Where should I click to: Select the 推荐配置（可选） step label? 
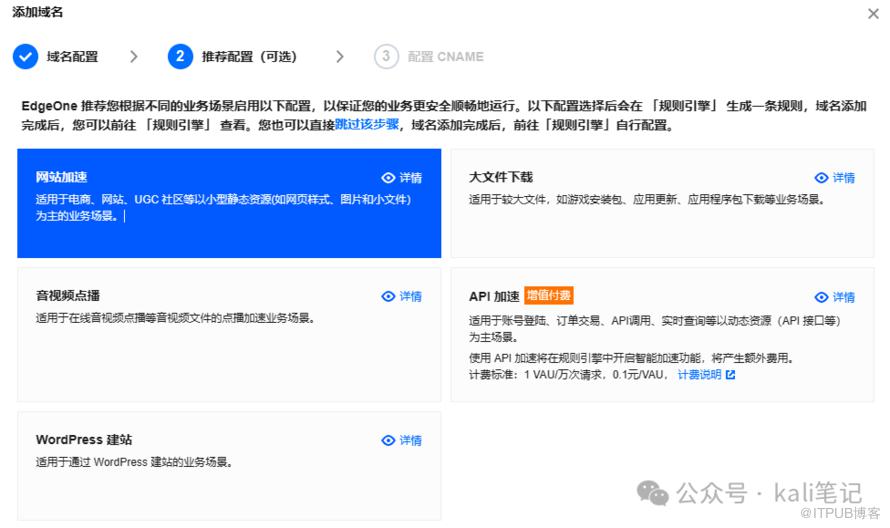(x=249, y=57)
